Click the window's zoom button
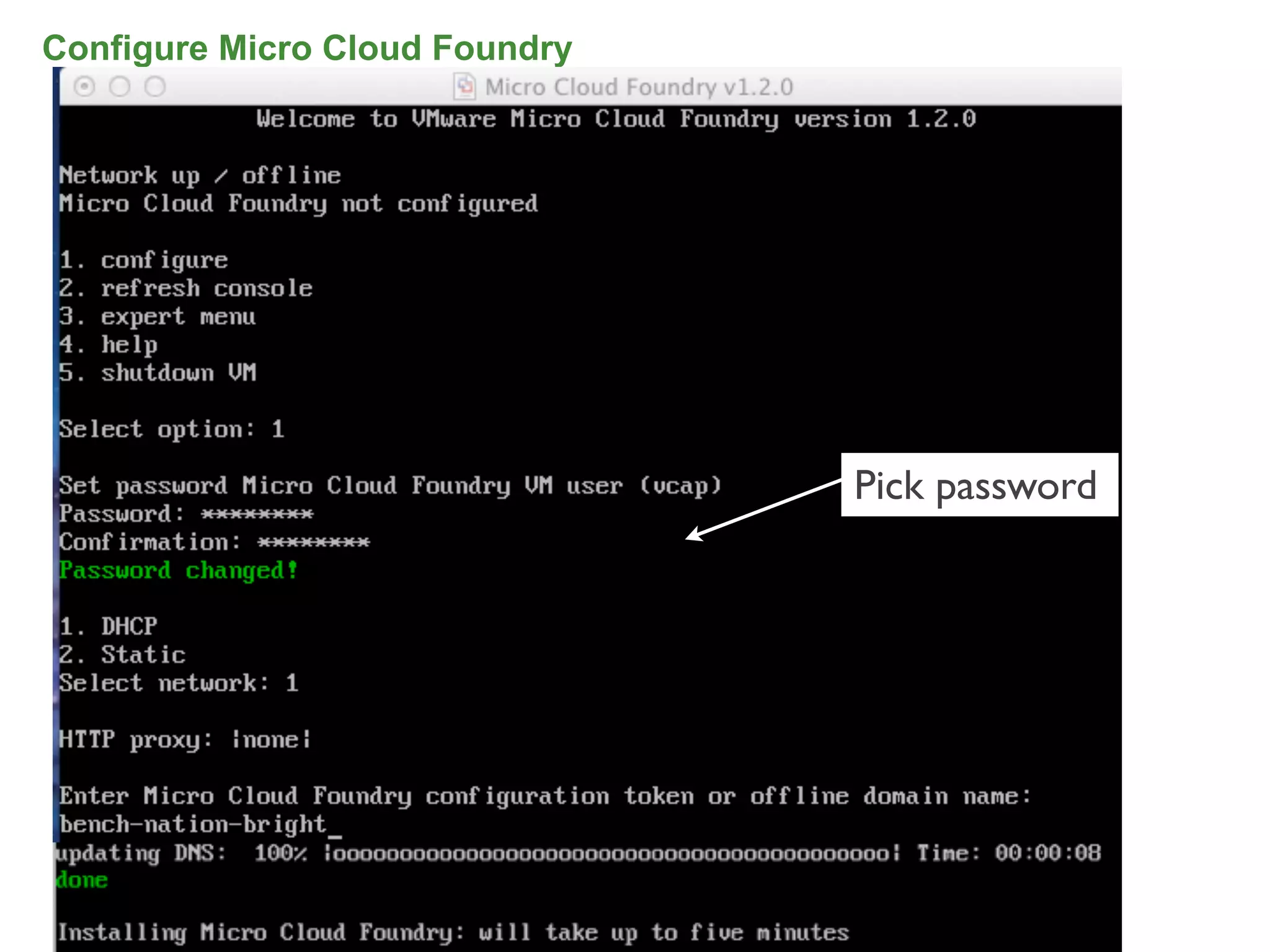 coord(155,87)
